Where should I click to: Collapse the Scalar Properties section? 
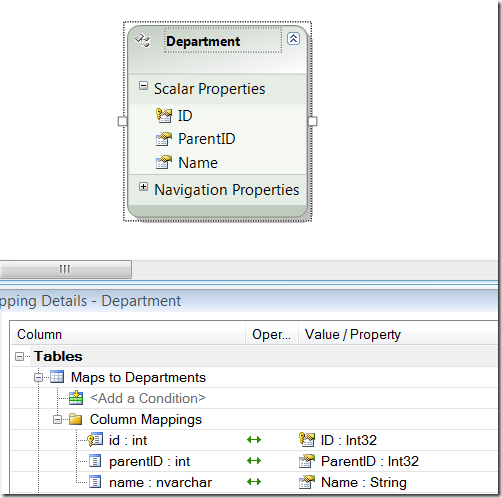143,86
